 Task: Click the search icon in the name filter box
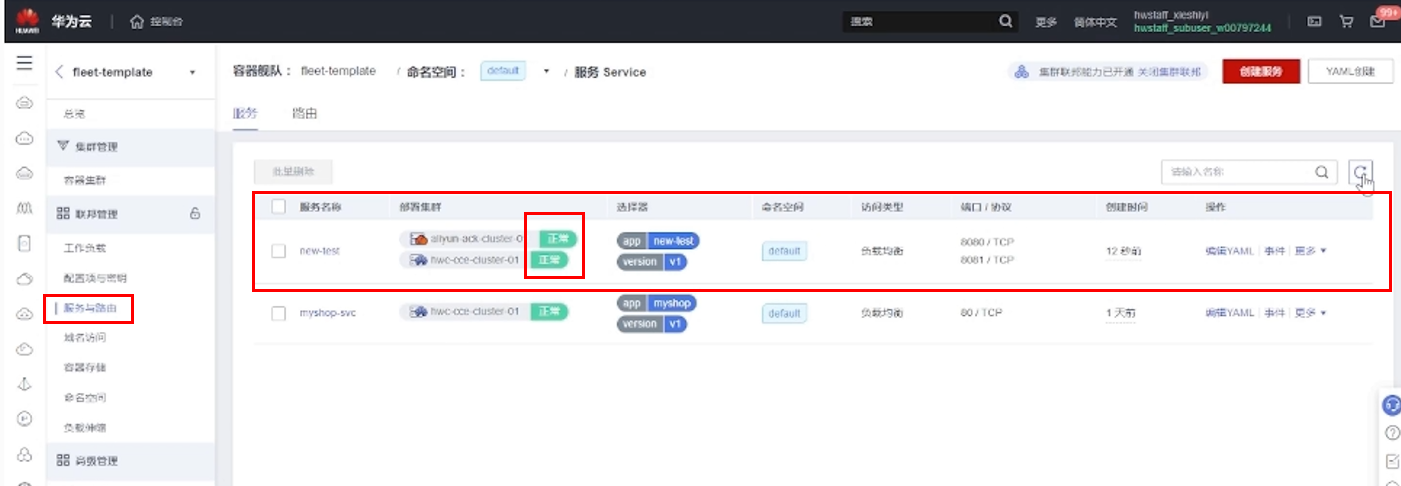pos(1321,172)
